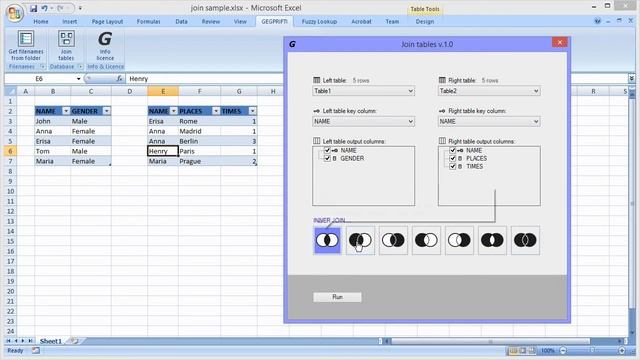
Task: Select Sheet1 worksheet tab
Action: tap(51, 341)
